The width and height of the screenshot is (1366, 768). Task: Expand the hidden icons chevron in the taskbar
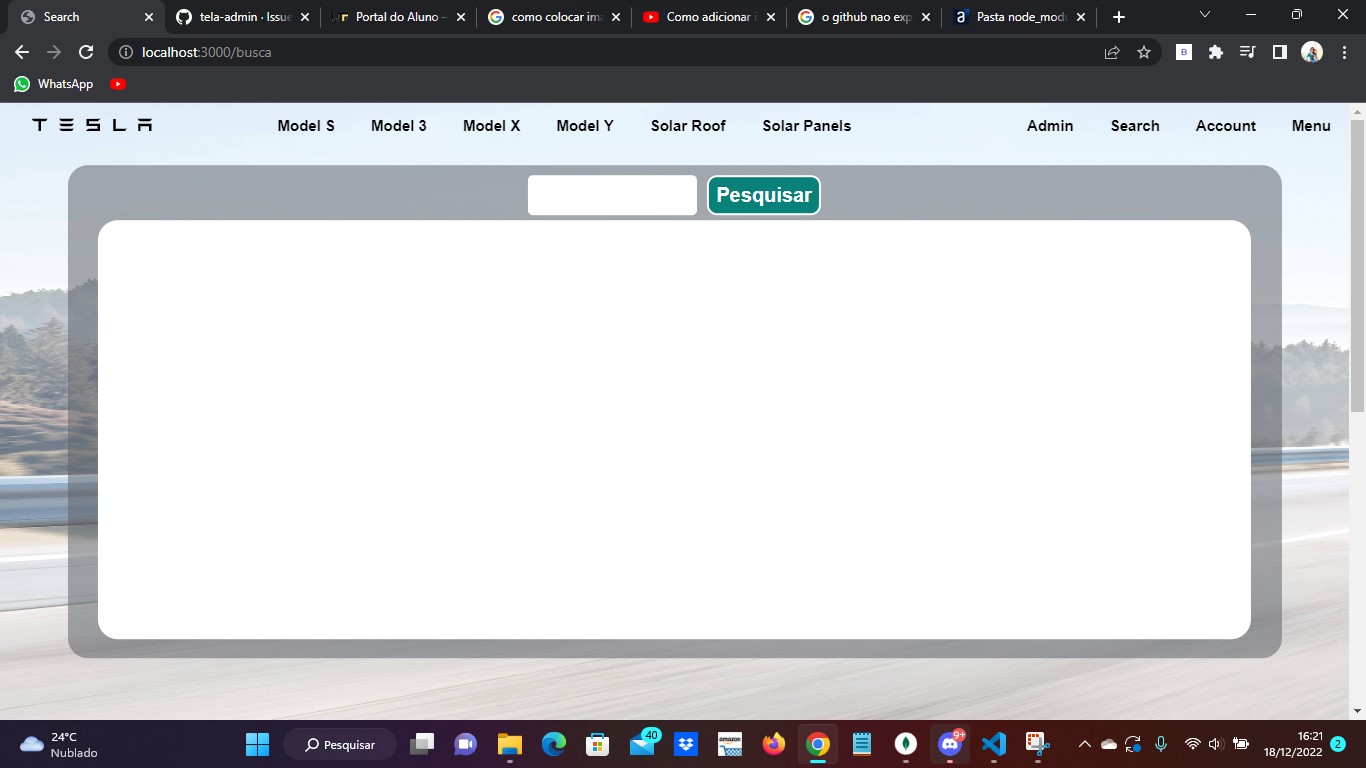1083,744
